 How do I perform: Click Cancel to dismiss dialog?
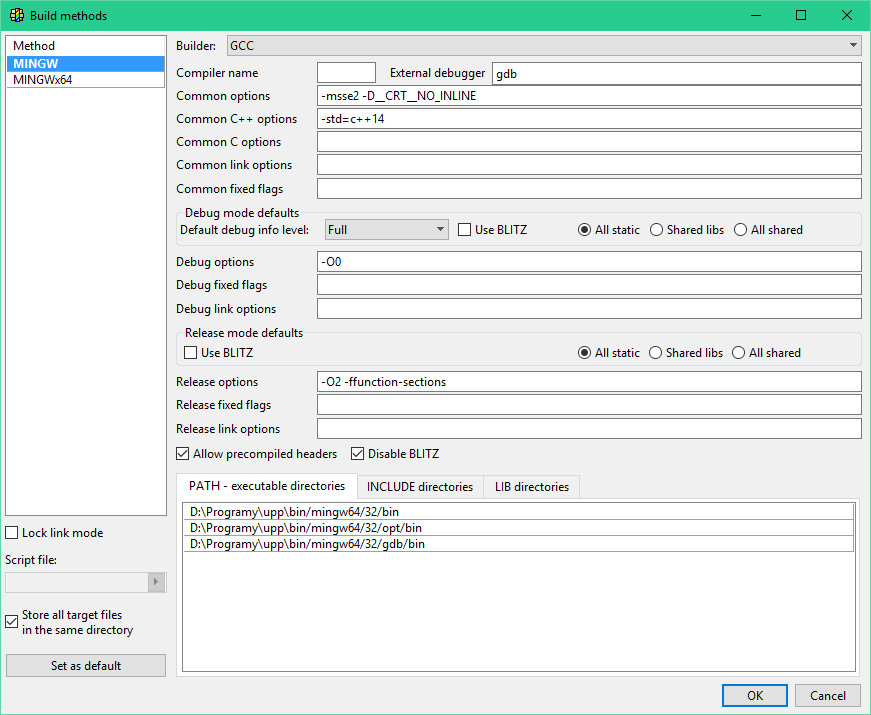(827, 696)
